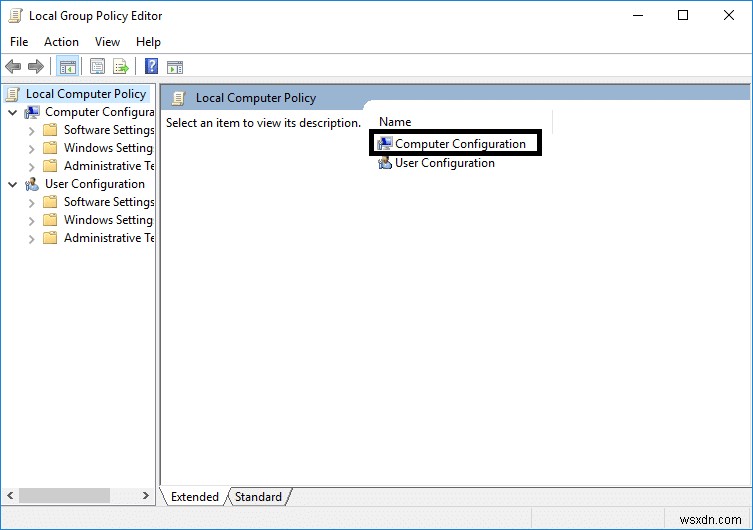
Task: Toggle Show/Hide Console Tree icon
Action: [x=68, y=67]
